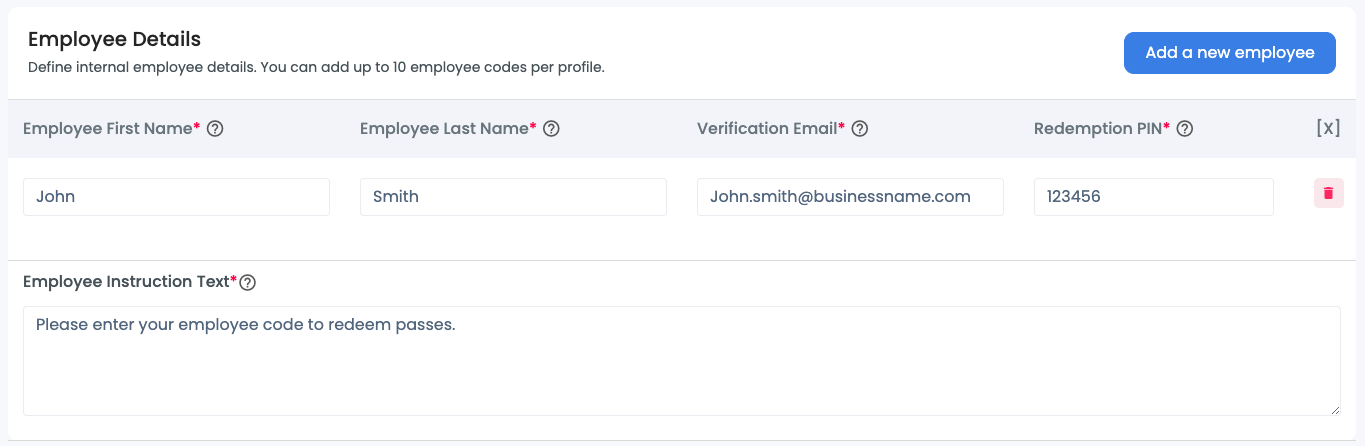This screenshot has width=1365, height=446.
Task: Edit the John.smith@businessname.com email field
Action: pos(850,197)
